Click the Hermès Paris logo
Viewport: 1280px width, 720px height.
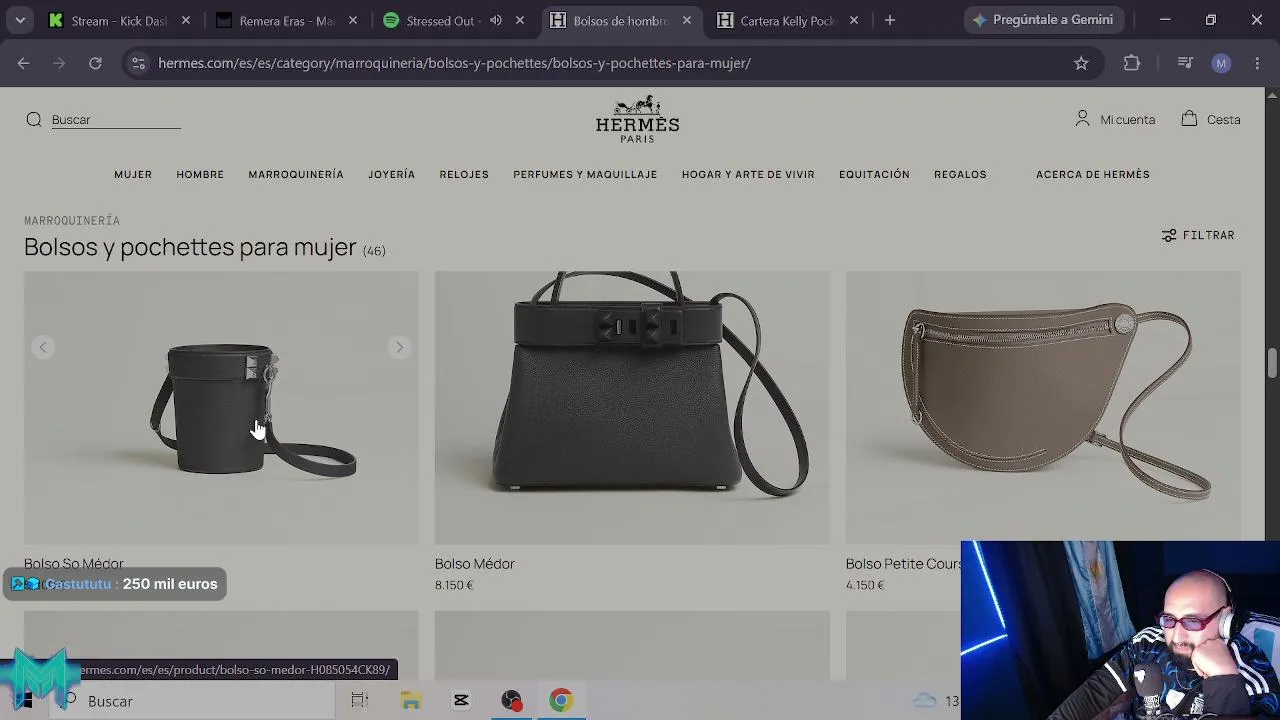[x=637, y=119]
